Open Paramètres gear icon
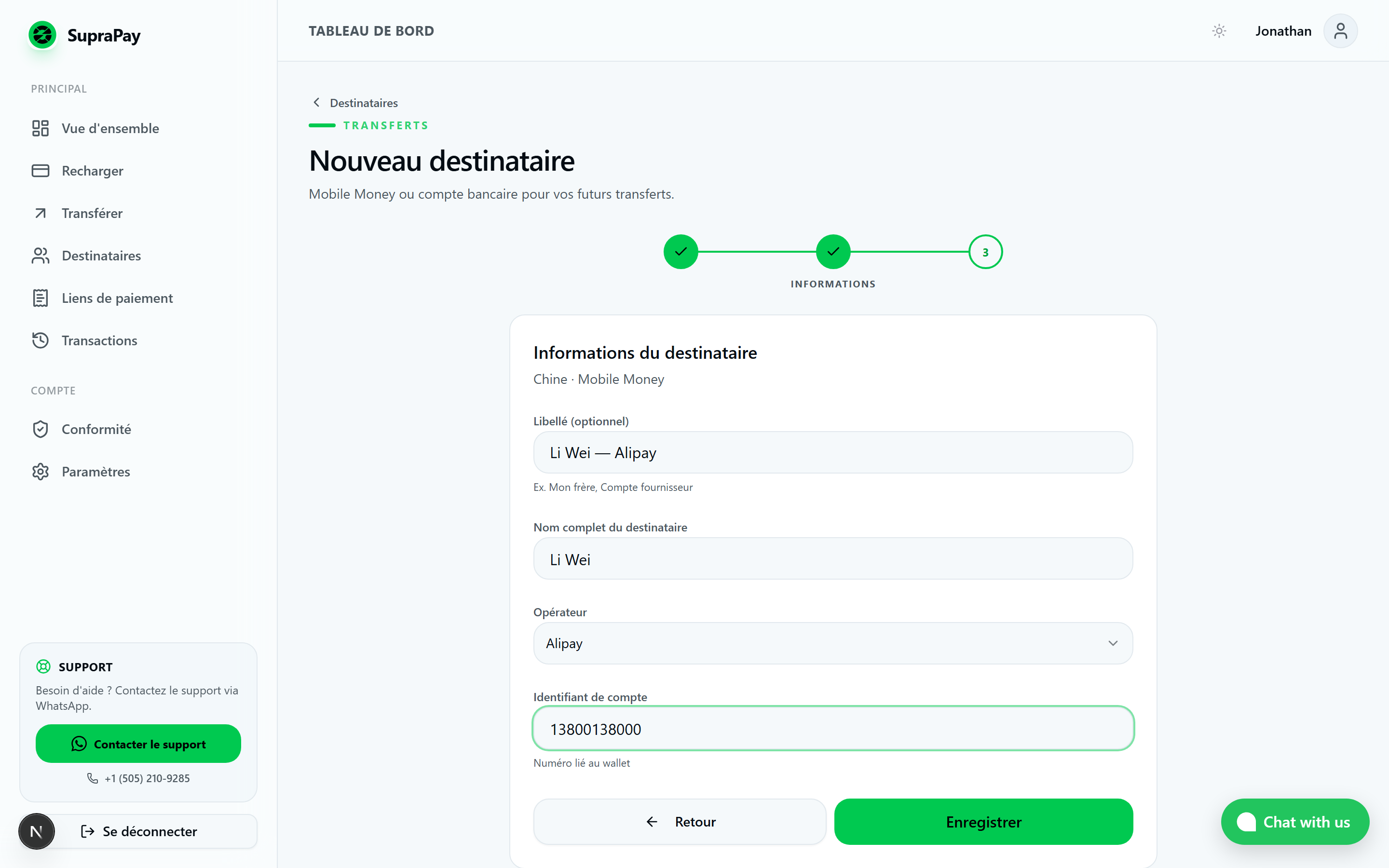Image resolution: width=1389 pixels, height=868 pixels. tap(40, 471)
